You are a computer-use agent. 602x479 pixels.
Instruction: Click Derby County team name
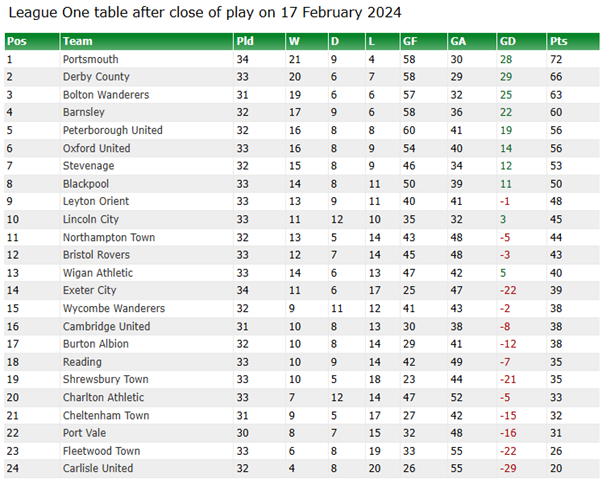[x=96, y=77]
